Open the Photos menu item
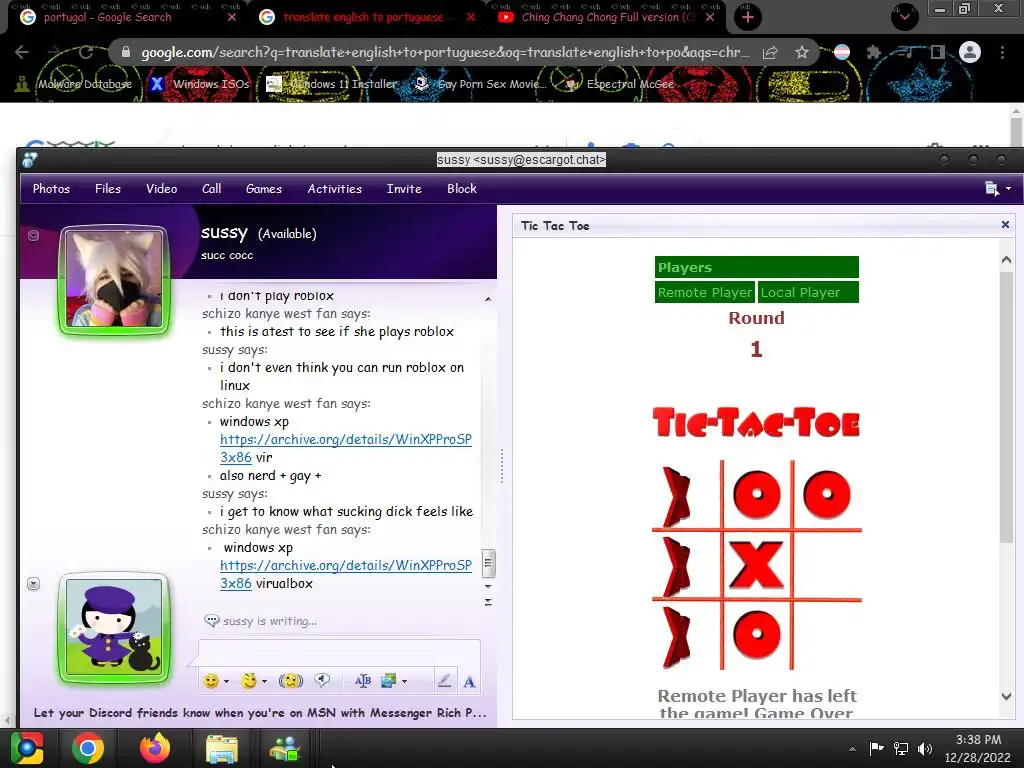Image resolution: width=1024 pixels, height=768 pixels. [51, 189]
